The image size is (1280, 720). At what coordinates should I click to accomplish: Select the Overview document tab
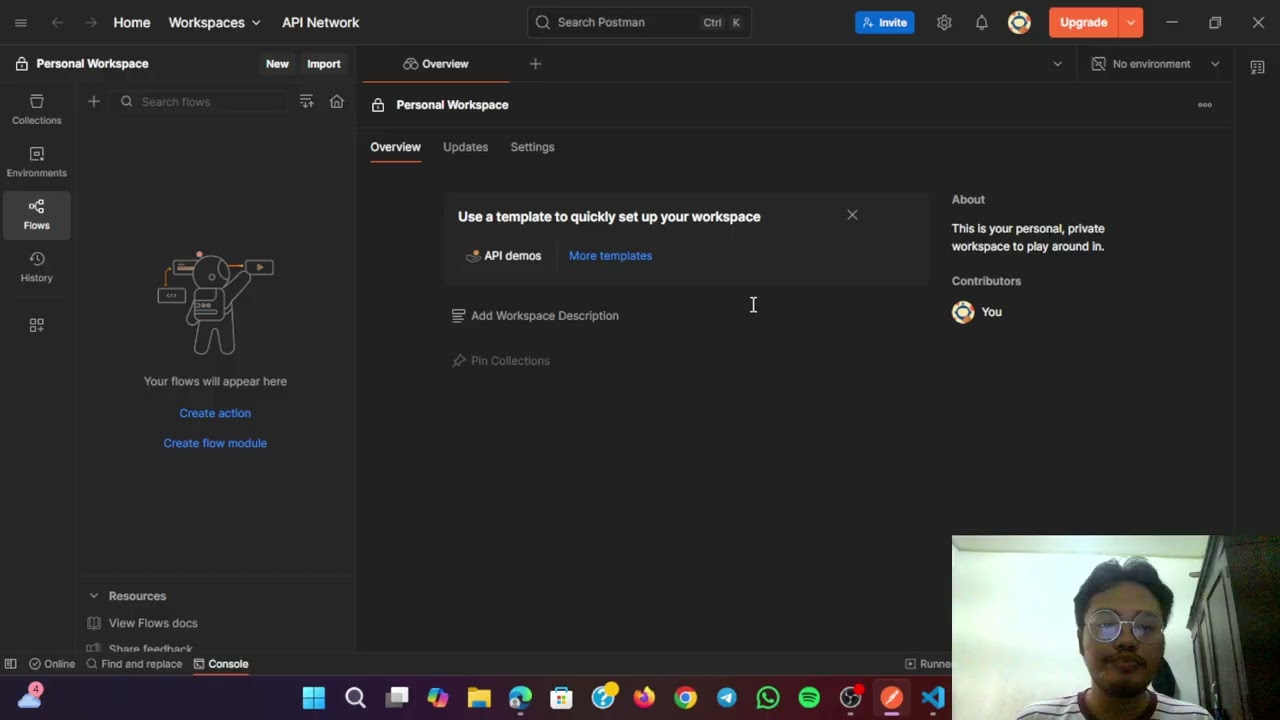436,64
